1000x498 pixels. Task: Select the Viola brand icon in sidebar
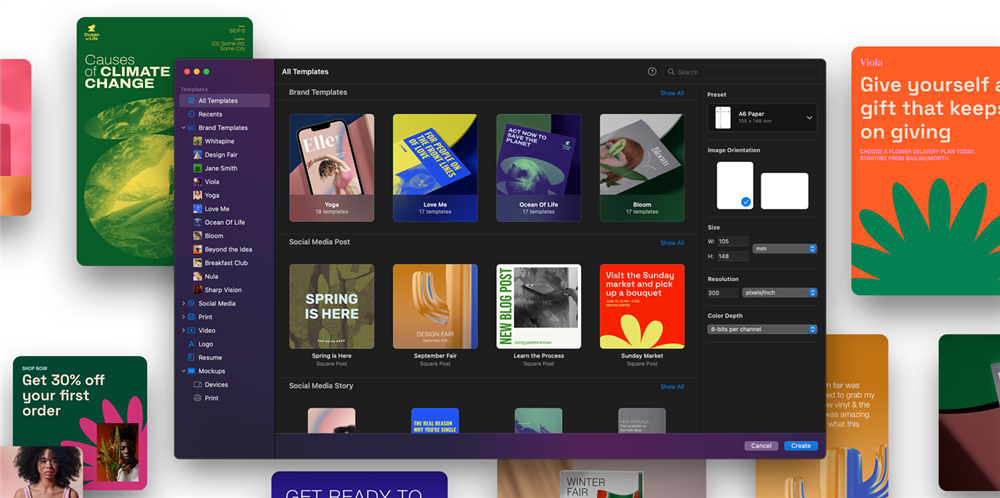coord(198,182)
